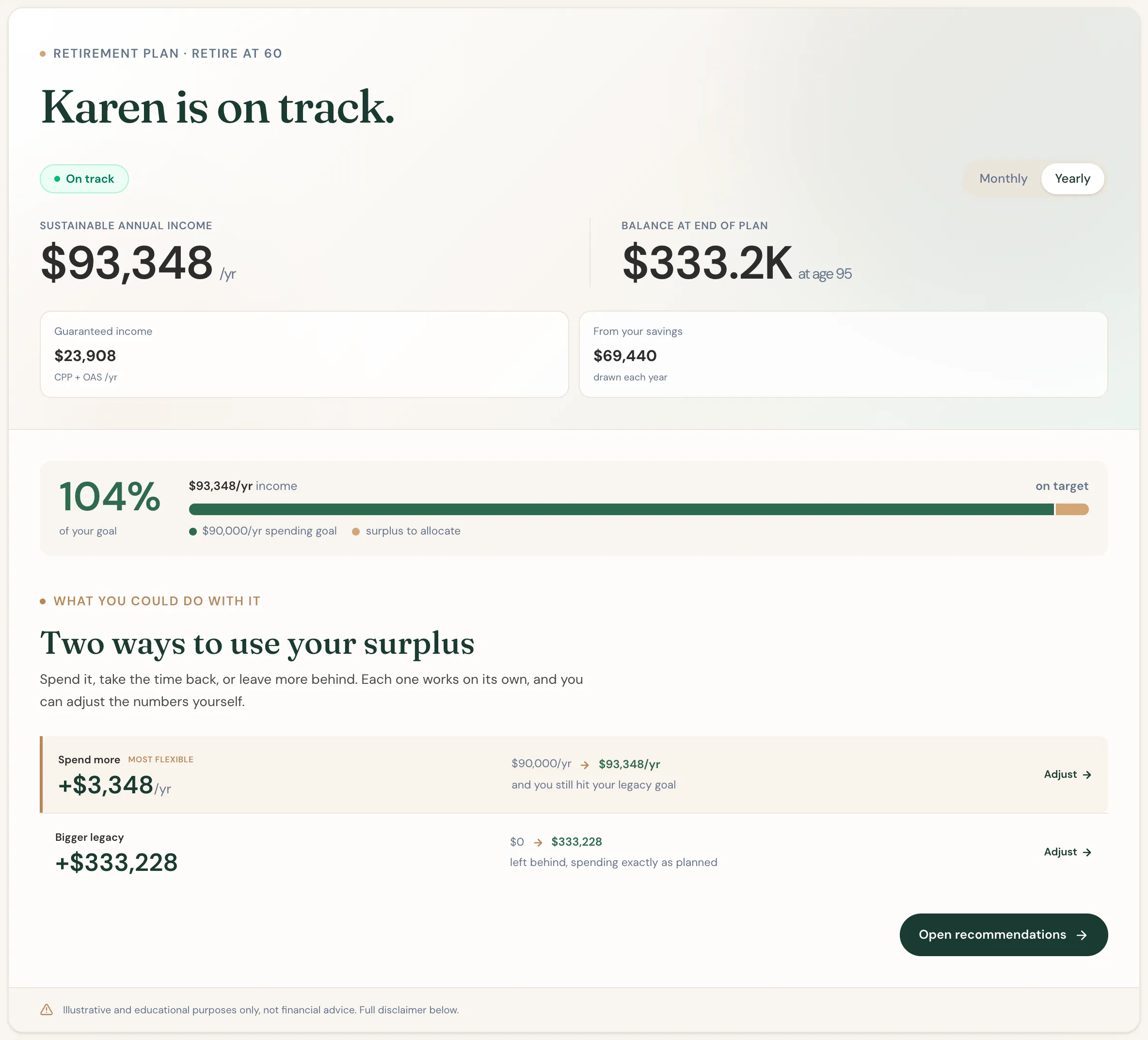Click 'left behind, spending exactly as planned' text
Screen dimensions: 1148x1040
tap(613, 863)
